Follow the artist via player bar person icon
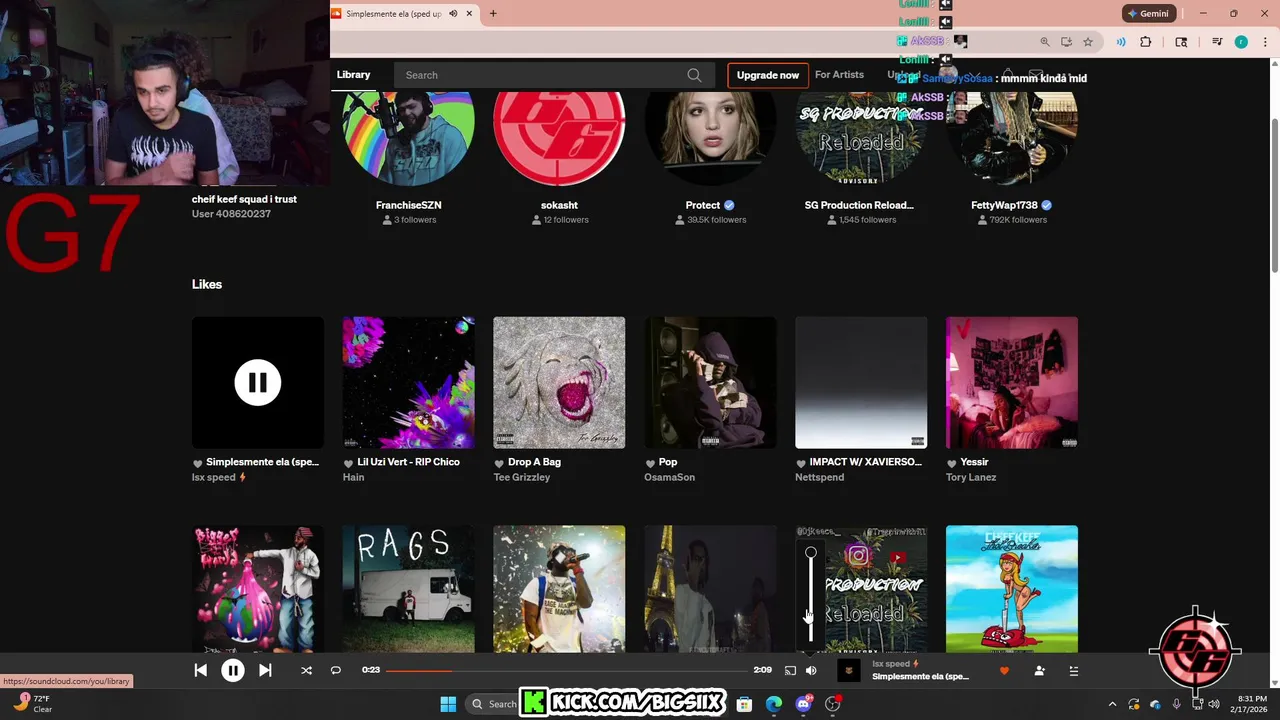The image size is (1280, 720). pos(1040,671)
